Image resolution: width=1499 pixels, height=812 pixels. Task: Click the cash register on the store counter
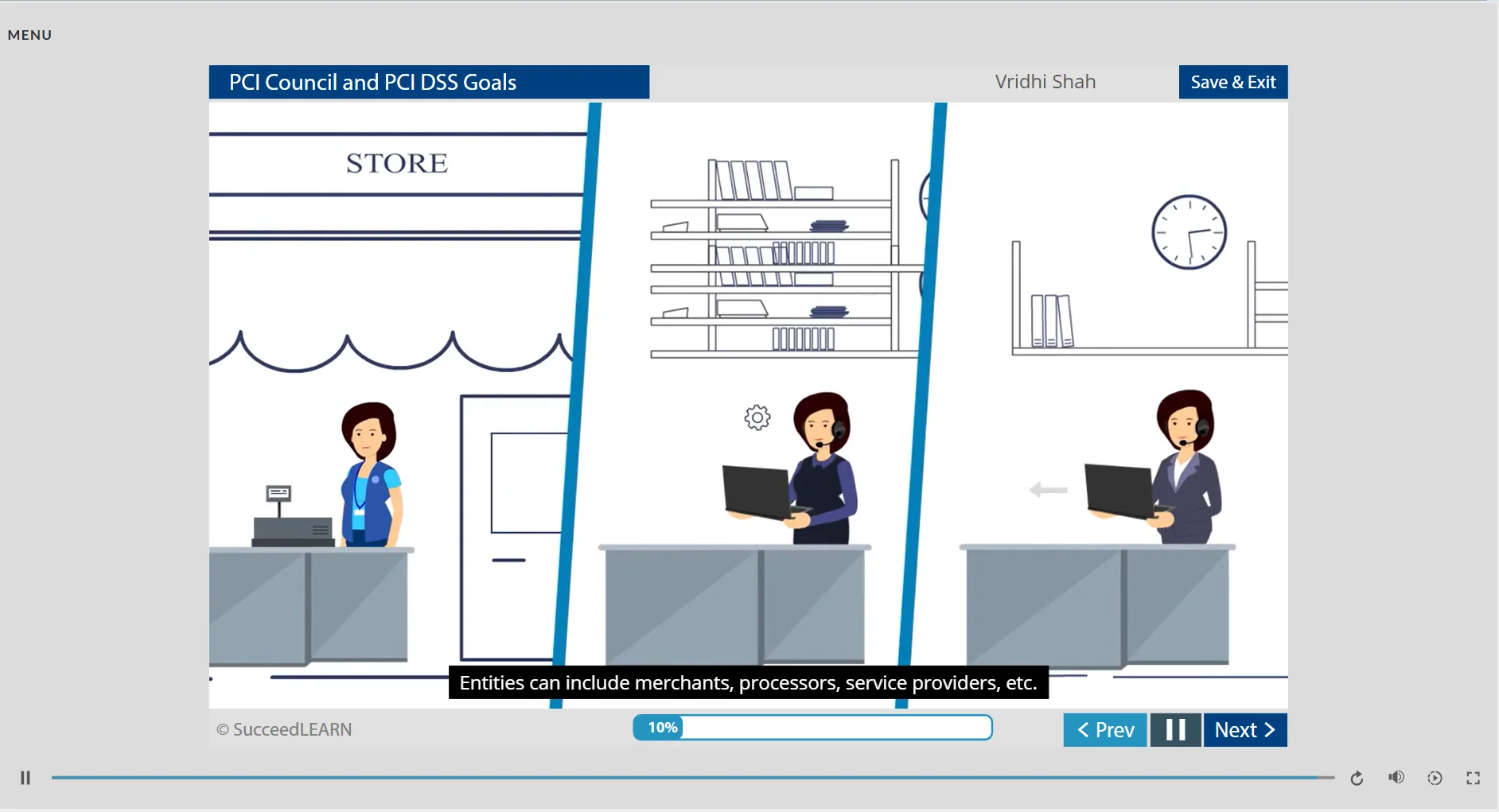292,517
